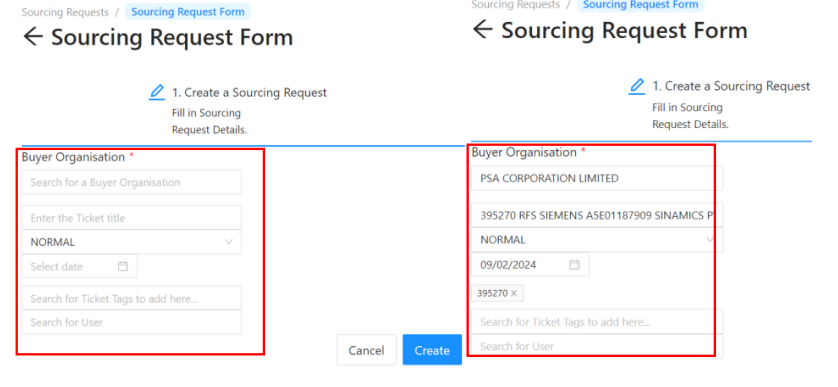Focus the Search for a Buyer Organisation field
This screenshot has width=838, height=387.
(131, 182)
